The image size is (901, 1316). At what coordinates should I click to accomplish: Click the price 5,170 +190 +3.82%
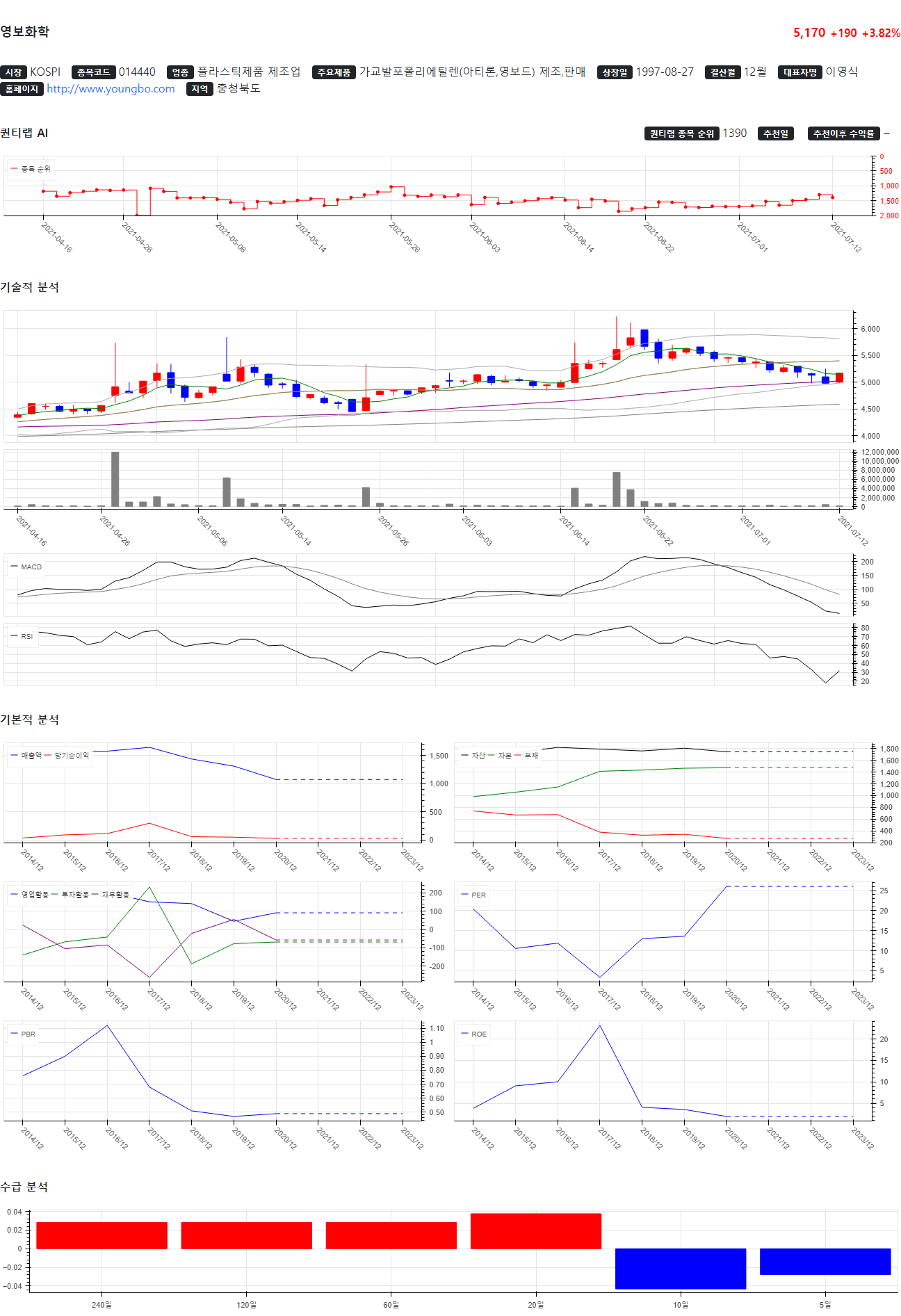tap(847, 33)
